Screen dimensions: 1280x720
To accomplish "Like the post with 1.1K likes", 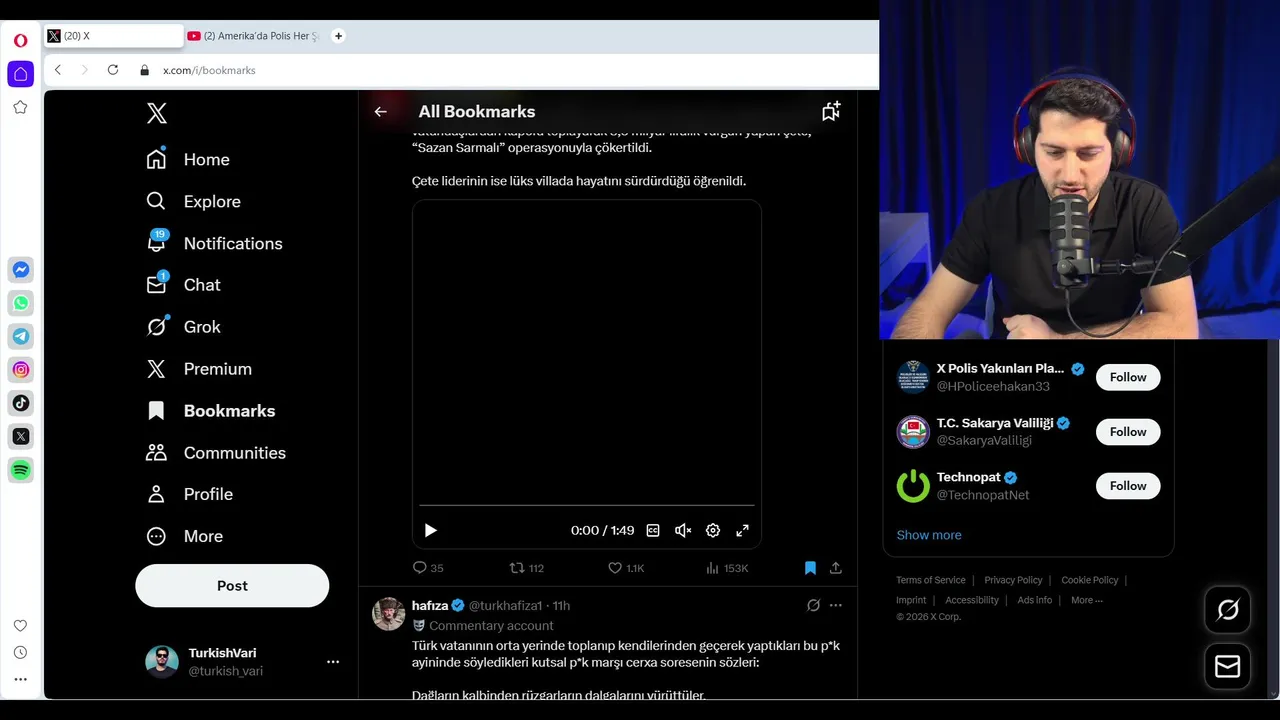I will (x=626, y=568).
